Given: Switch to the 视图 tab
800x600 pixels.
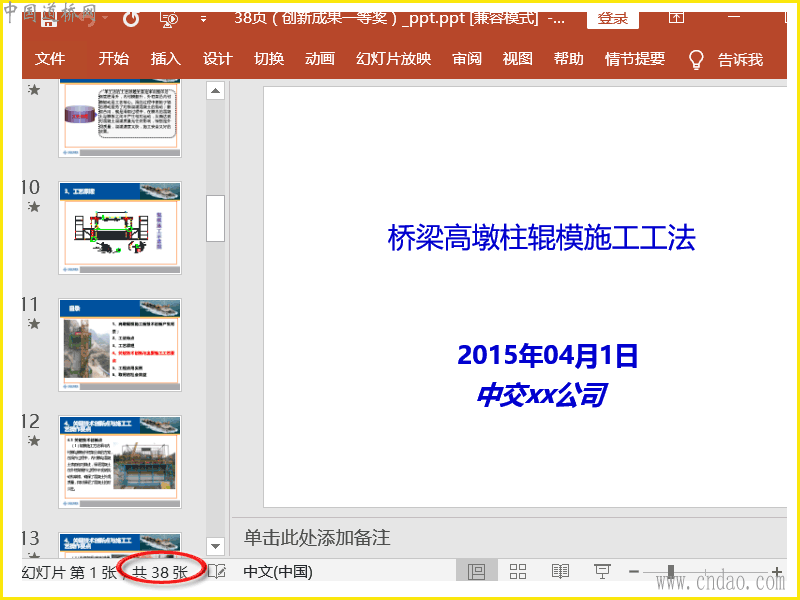Looking at the screenshot, I should pyautogui.click(x=517, y=59).
